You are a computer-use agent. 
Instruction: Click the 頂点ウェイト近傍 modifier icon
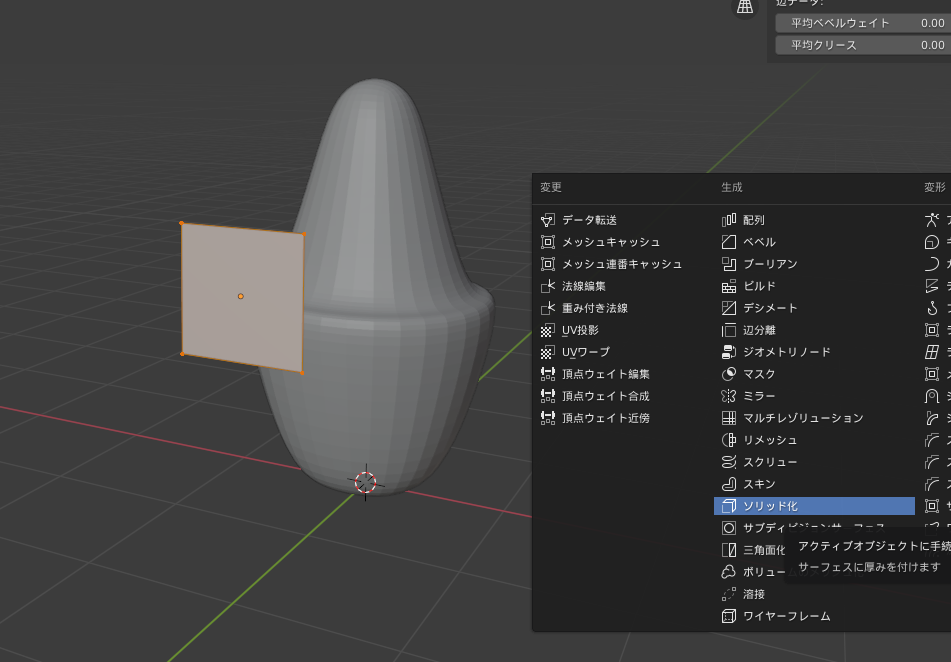(548, 418)
